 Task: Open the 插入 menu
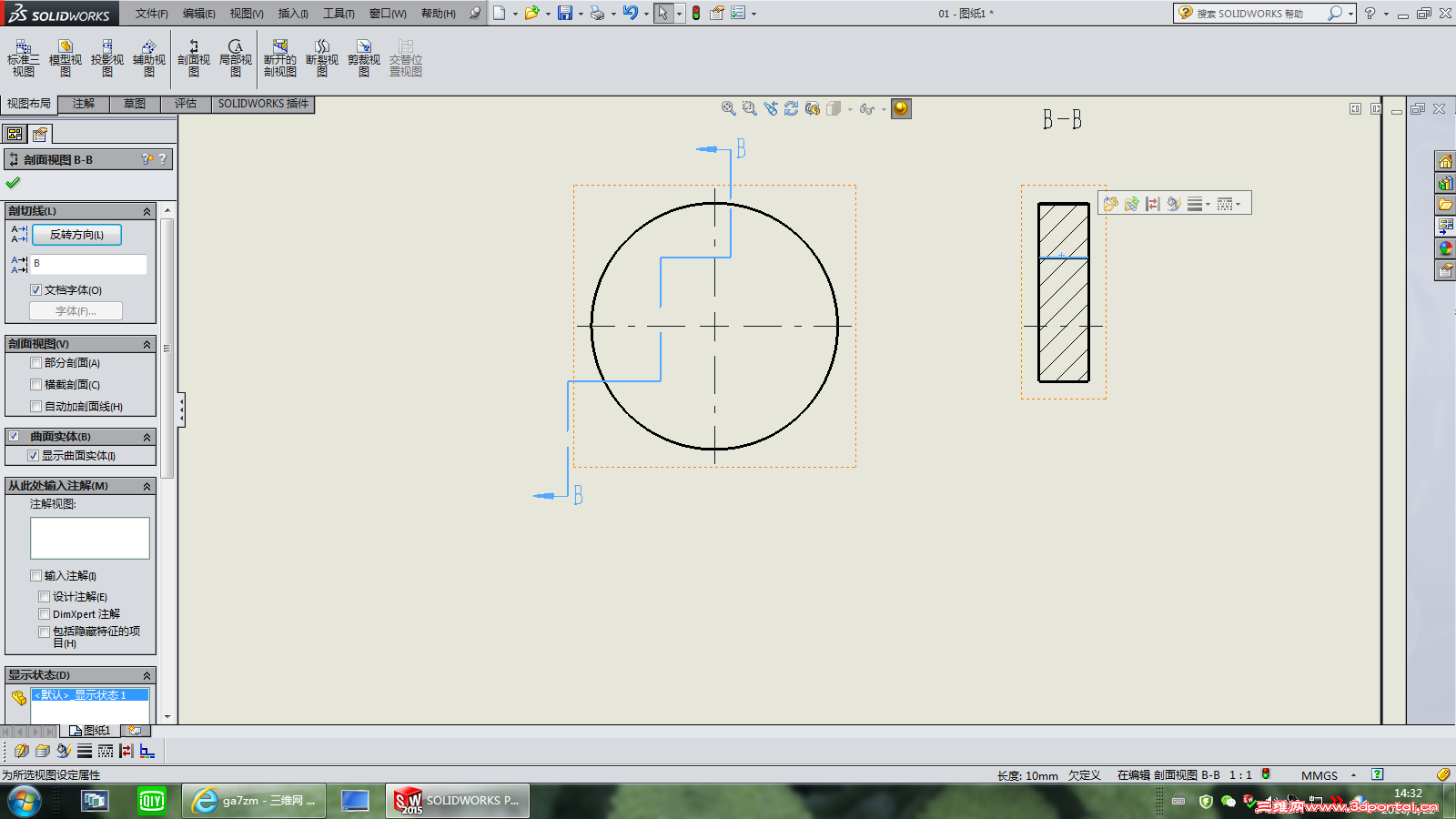[x=293, y=14]
